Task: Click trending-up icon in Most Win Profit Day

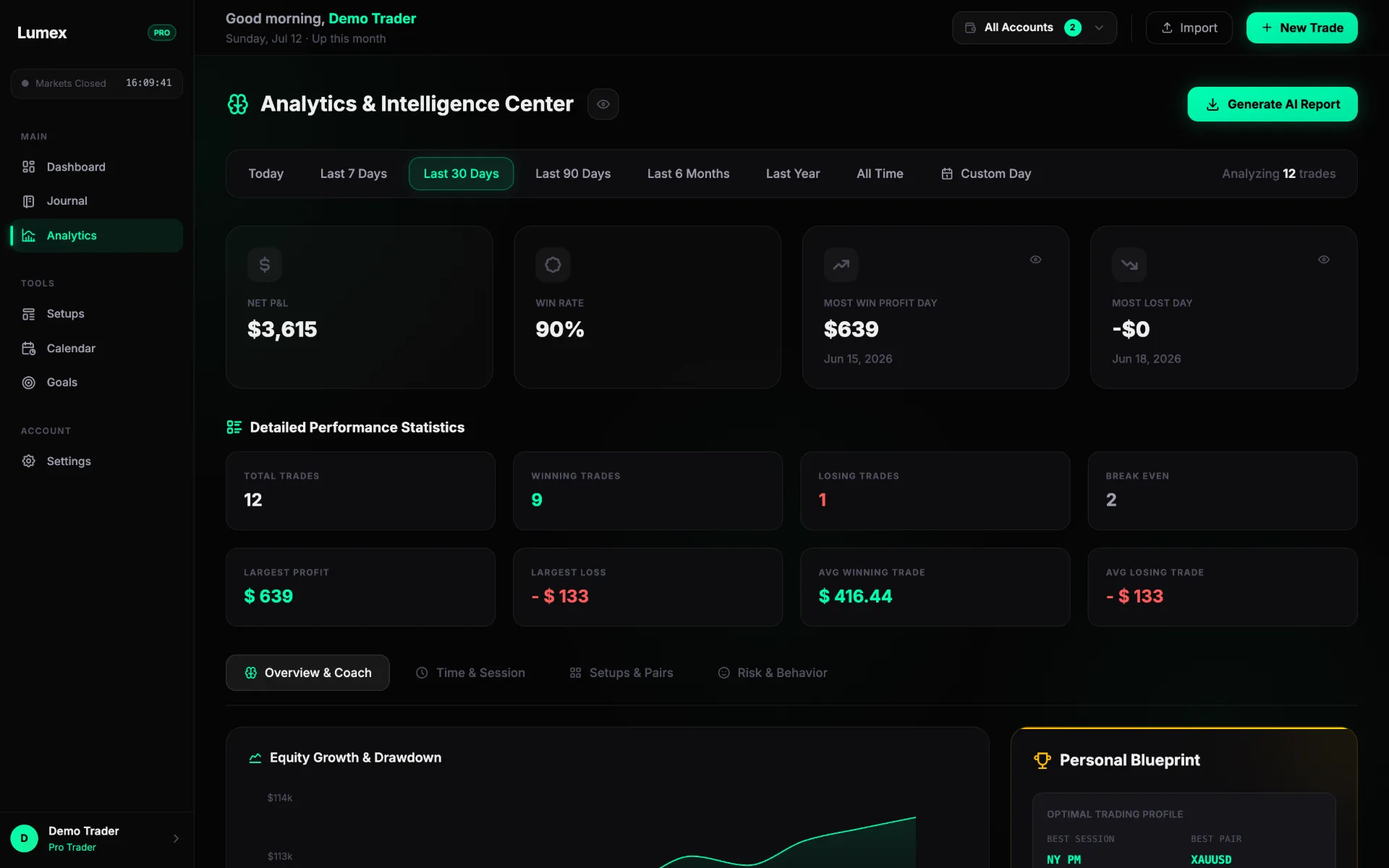Action: 841,265
